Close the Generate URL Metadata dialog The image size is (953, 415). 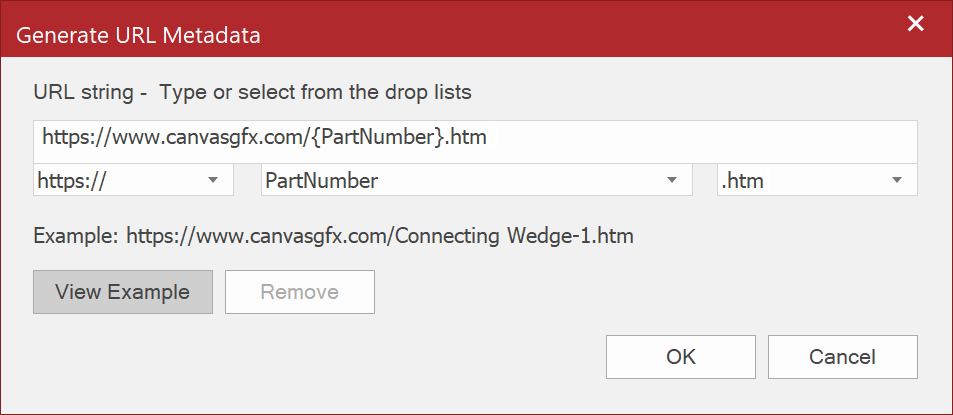tap(915, 24)
